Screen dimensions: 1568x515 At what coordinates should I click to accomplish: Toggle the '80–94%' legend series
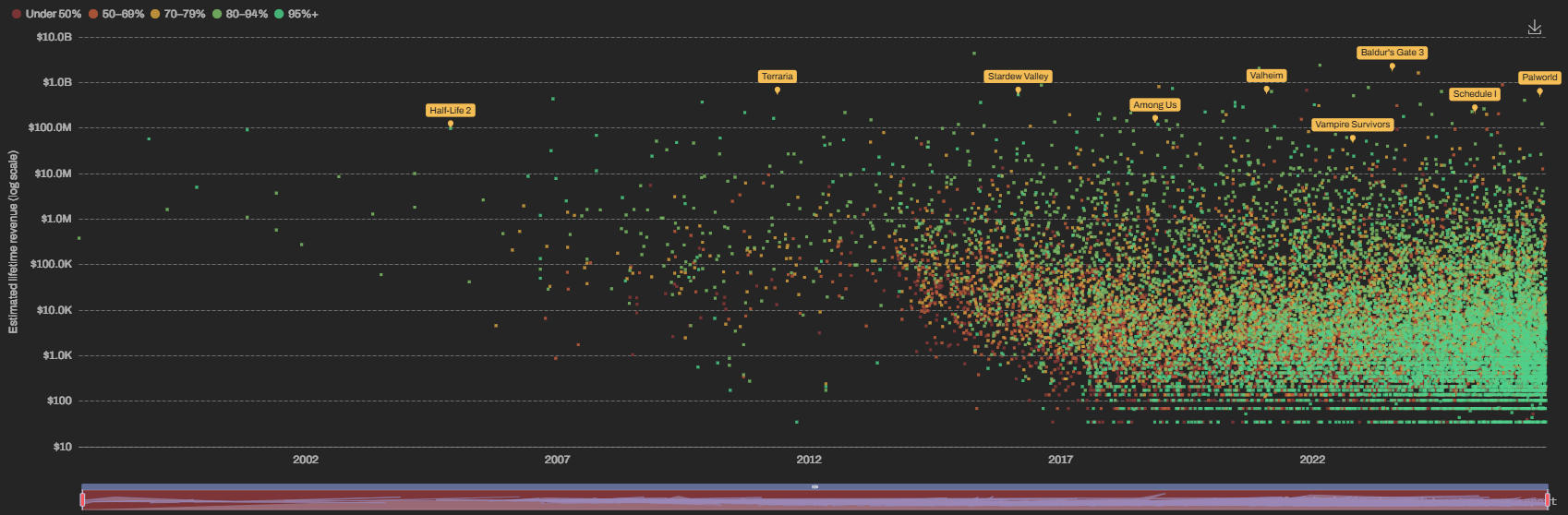240,14
